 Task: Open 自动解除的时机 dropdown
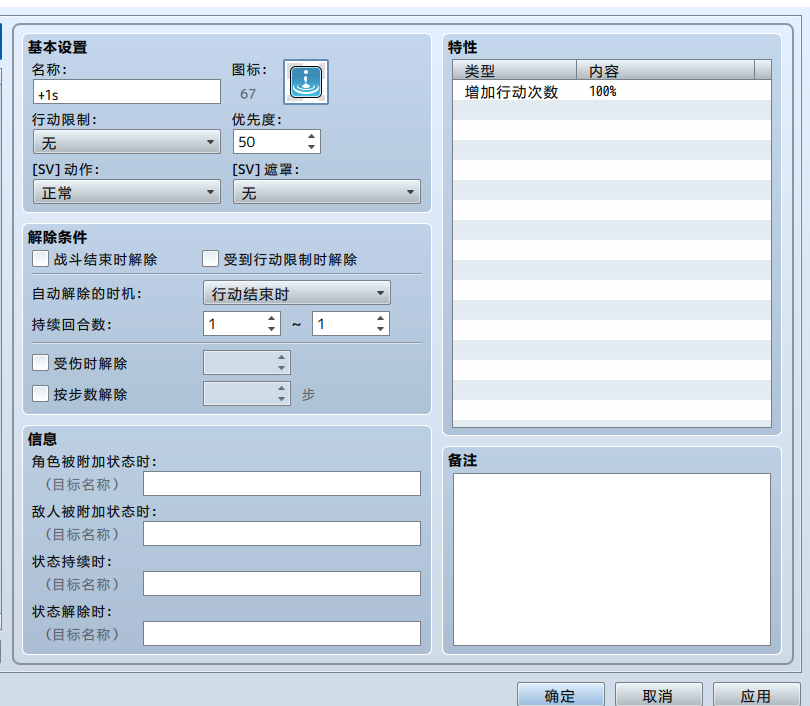click(297, 293)
